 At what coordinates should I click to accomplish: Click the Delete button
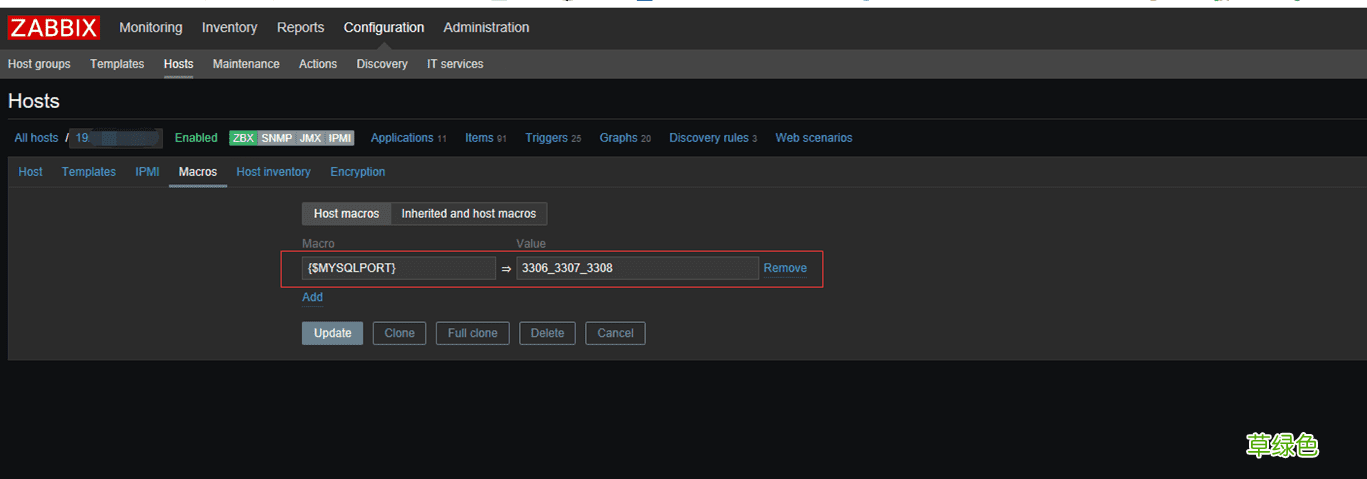click(547, 333)
